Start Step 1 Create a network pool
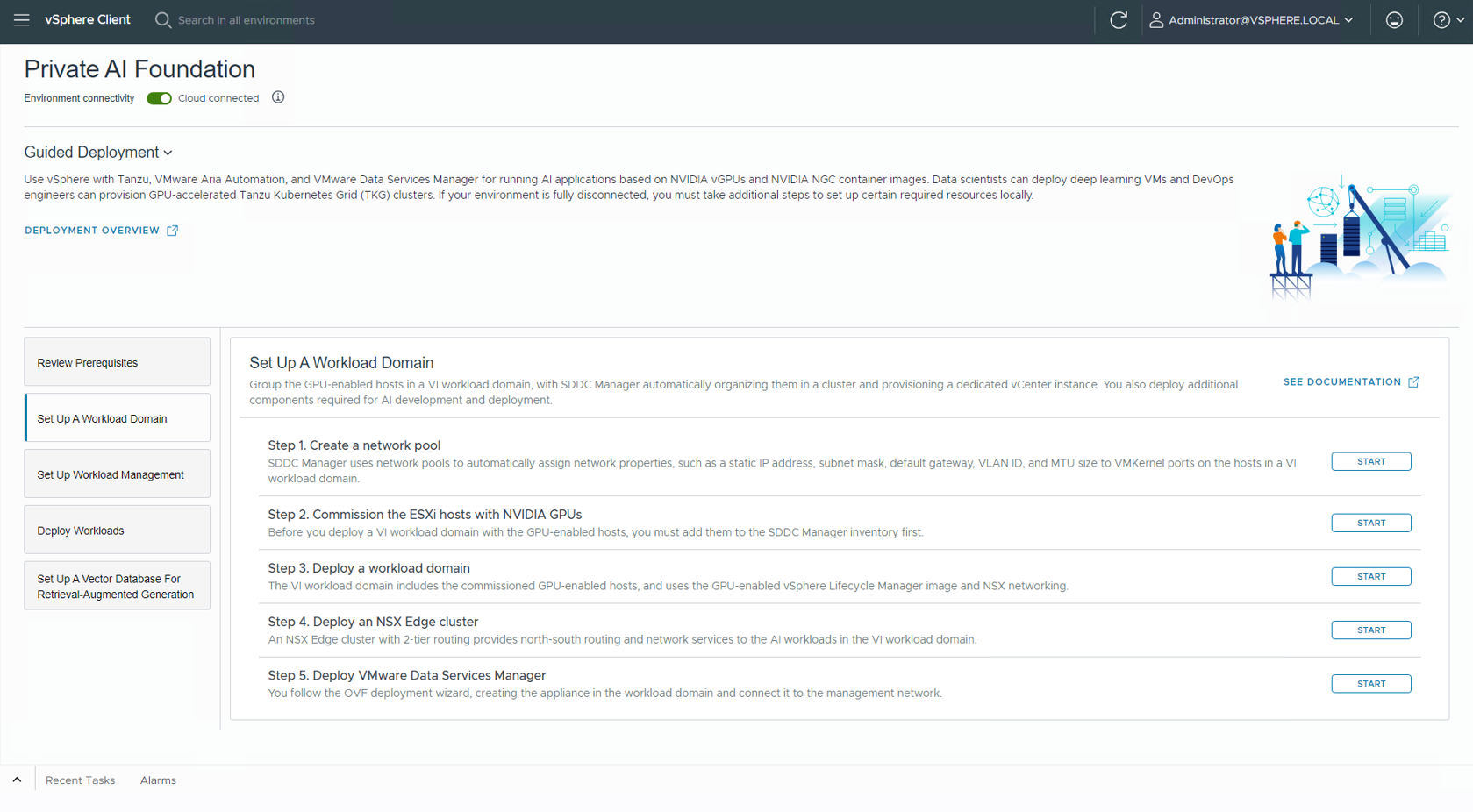The image size is (1473, 812). [x=1371, y=462]
